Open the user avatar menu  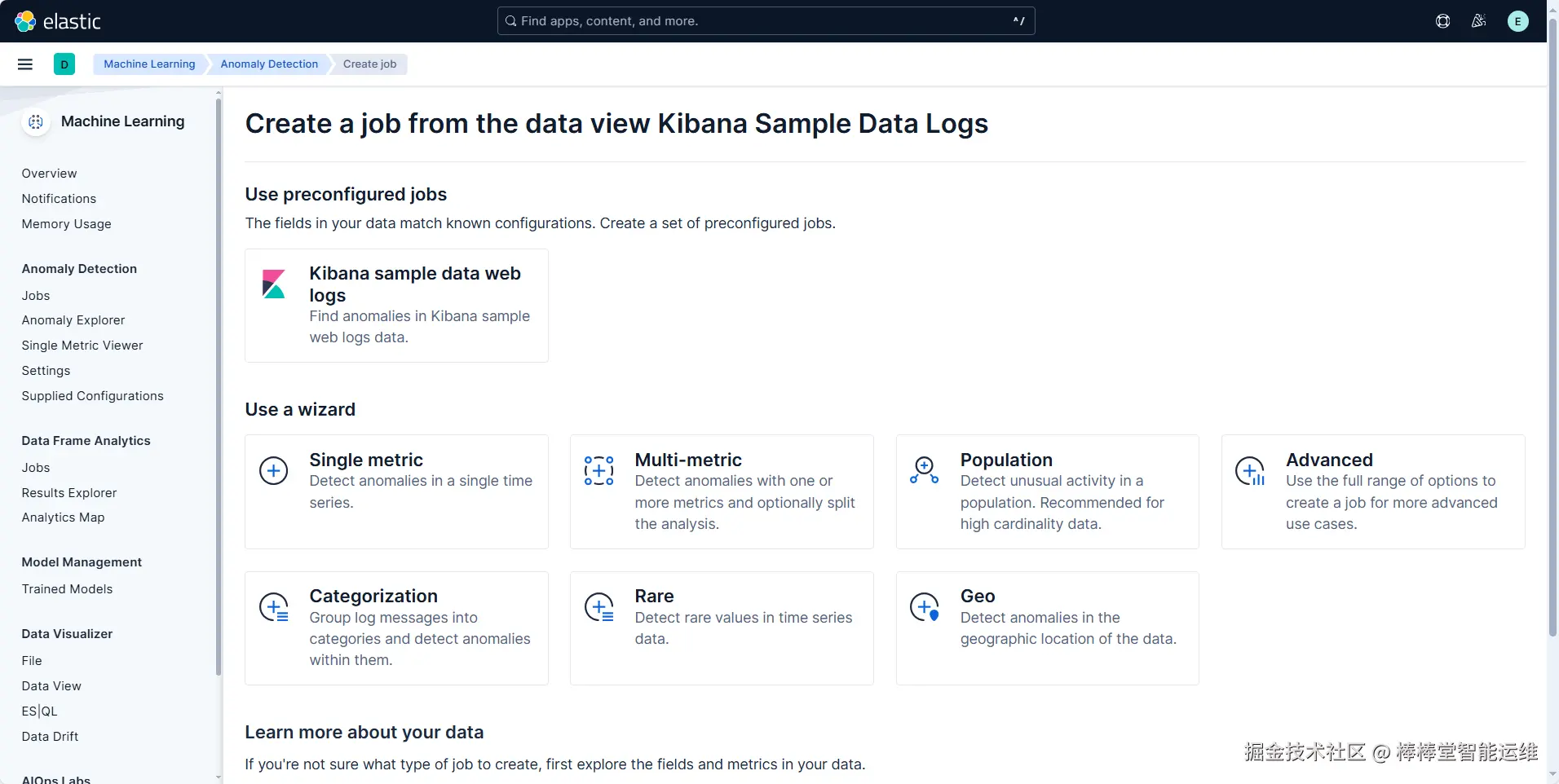(x=1517, y=21)
